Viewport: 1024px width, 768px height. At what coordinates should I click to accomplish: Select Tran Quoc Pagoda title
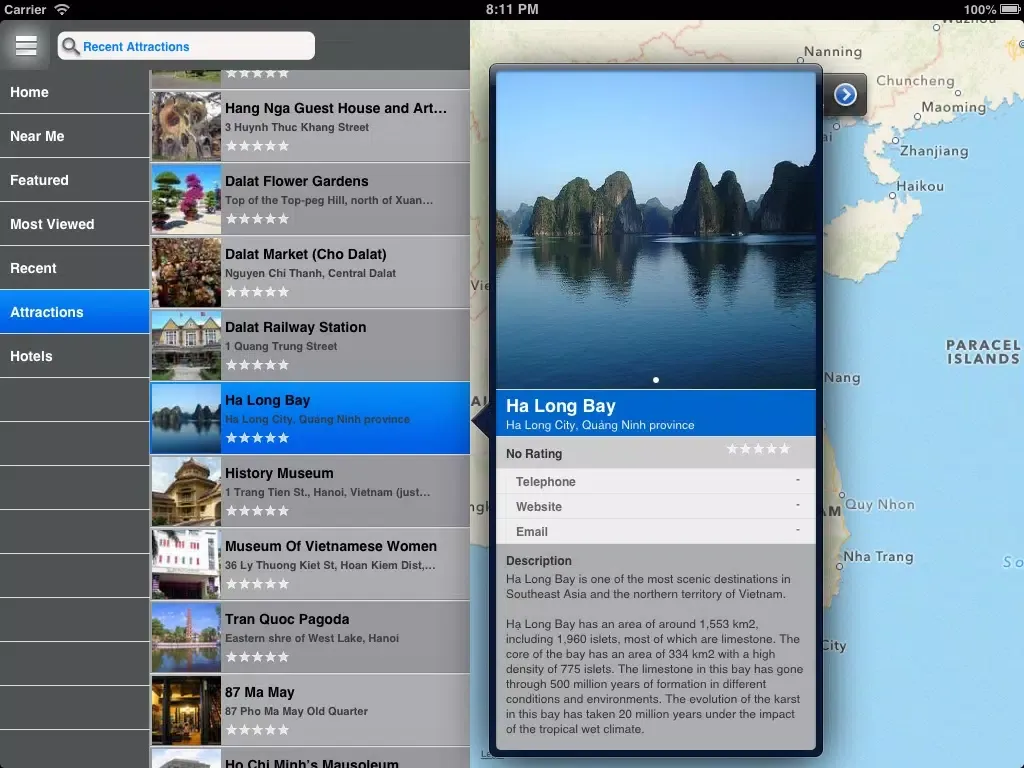287,619
